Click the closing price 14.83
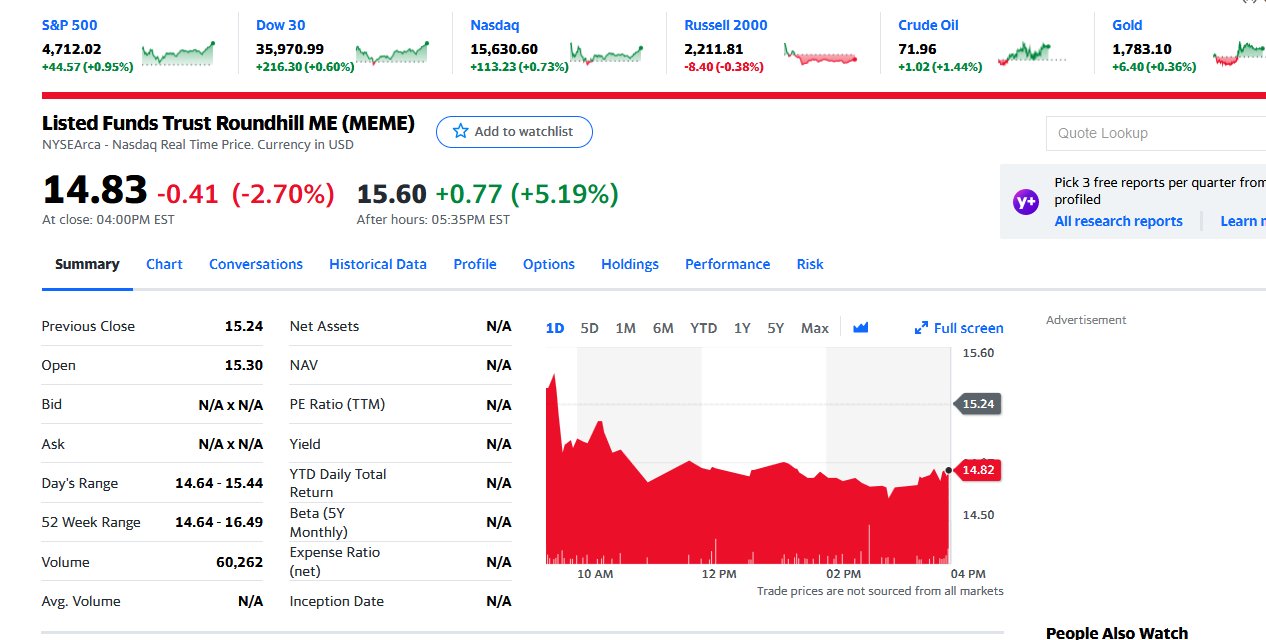Viewport: 1266px width, 640px height. 95,190
